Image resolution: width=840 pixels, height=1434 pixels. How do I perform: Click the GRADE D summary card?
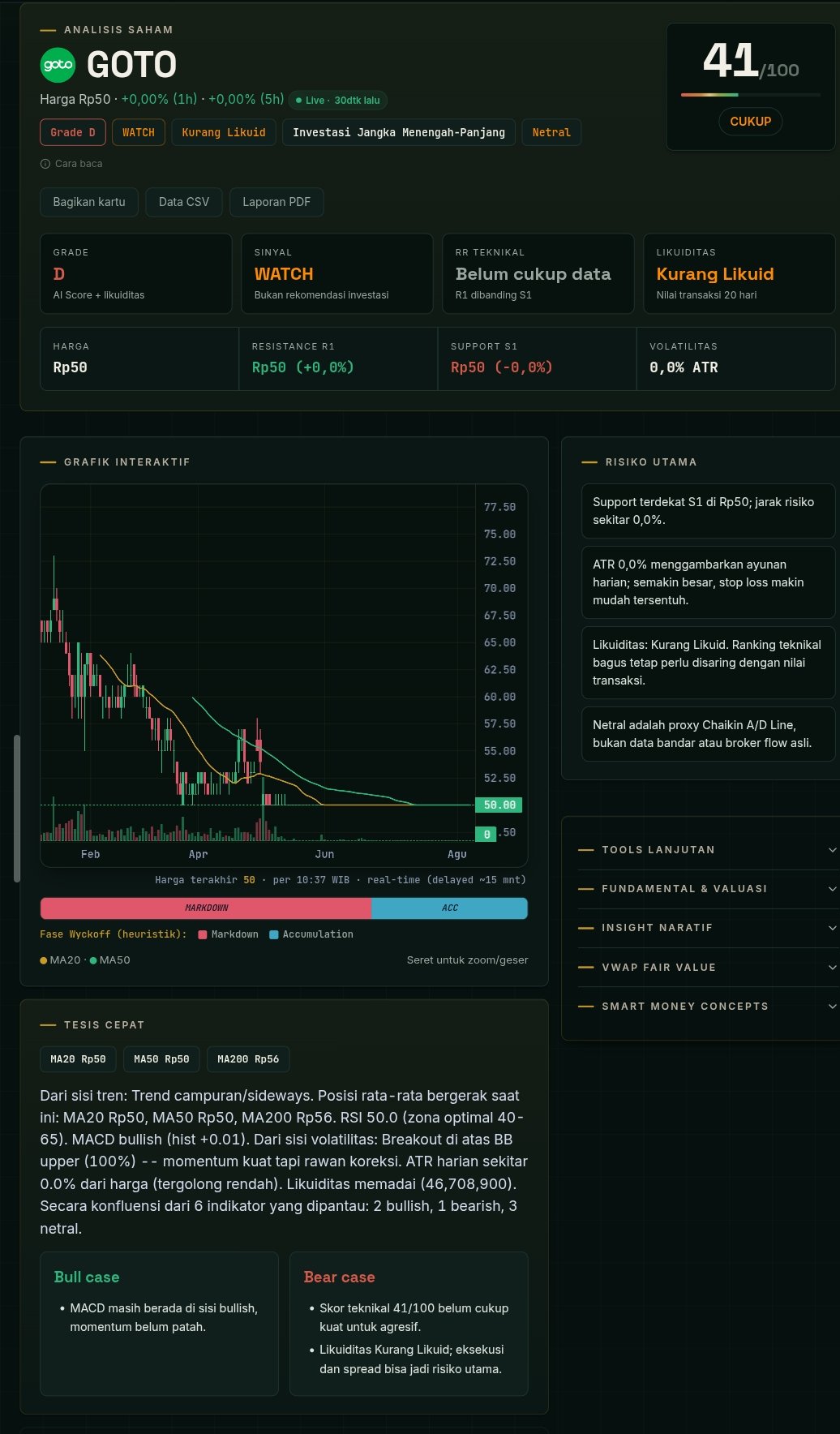coord(136,273)
